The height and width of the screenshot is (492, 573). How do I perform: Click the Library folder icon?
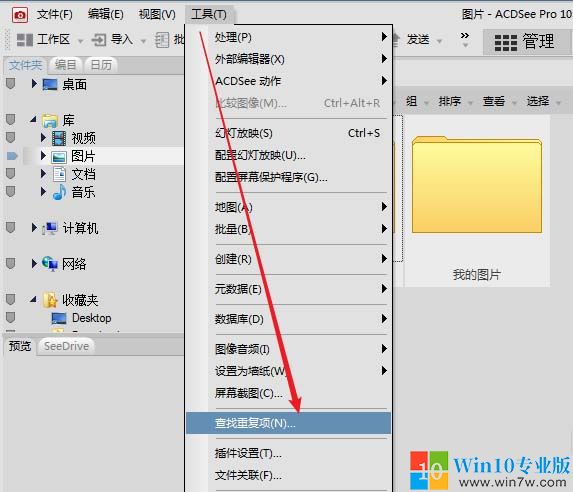tap(50, 120)
